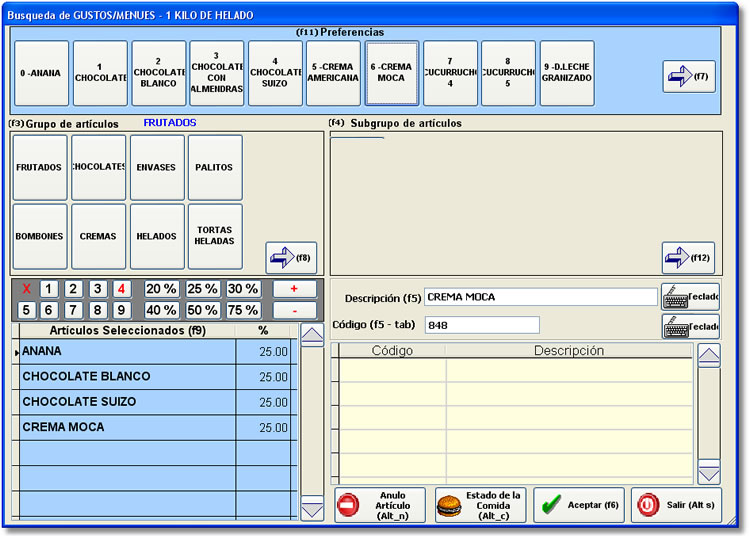Click into the Descripción text field
The image size is (750, 539).
click(540, 297)
